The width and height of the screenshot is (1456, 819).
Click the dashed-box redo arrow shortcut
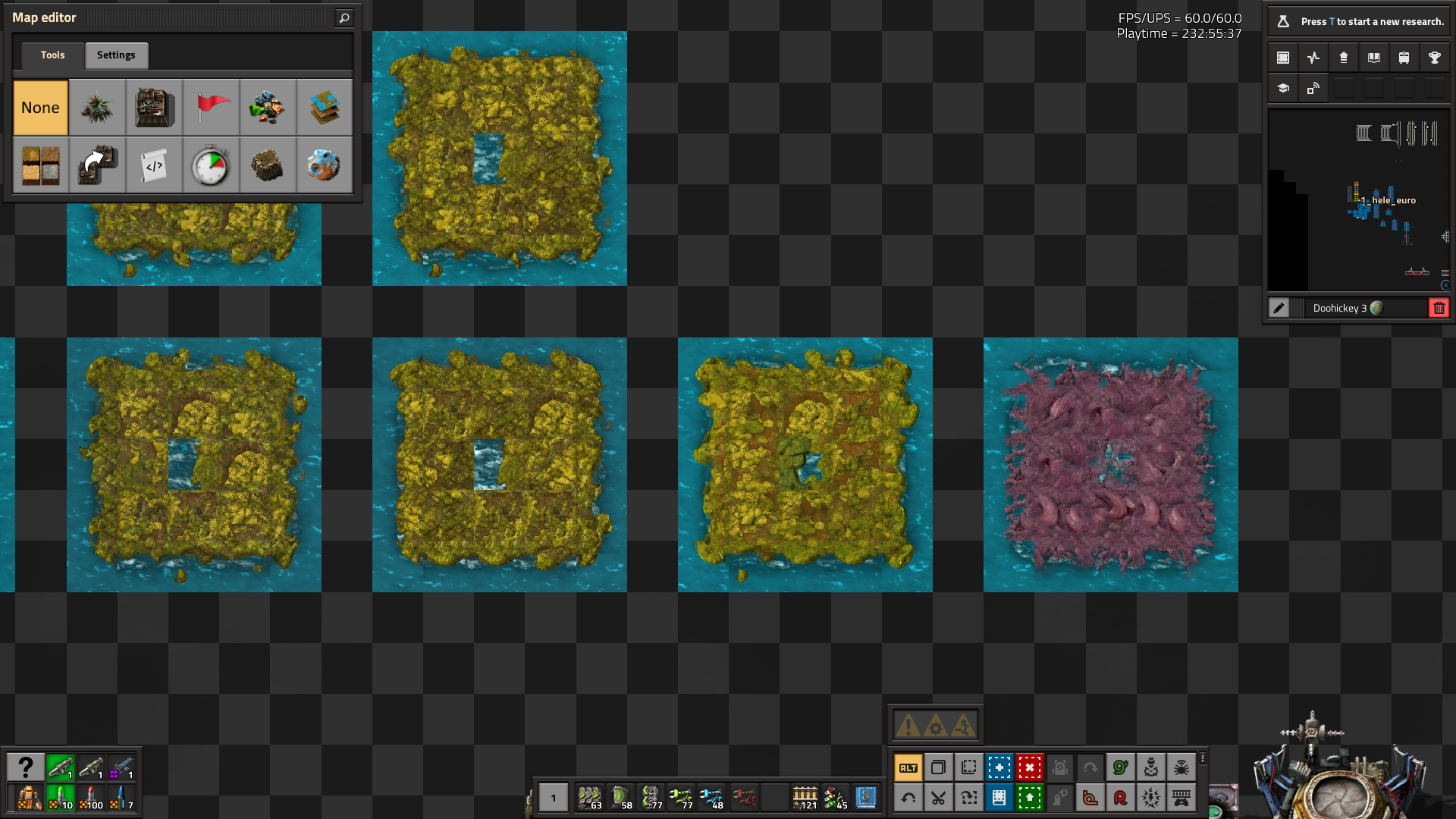click(x=969, y=798)
